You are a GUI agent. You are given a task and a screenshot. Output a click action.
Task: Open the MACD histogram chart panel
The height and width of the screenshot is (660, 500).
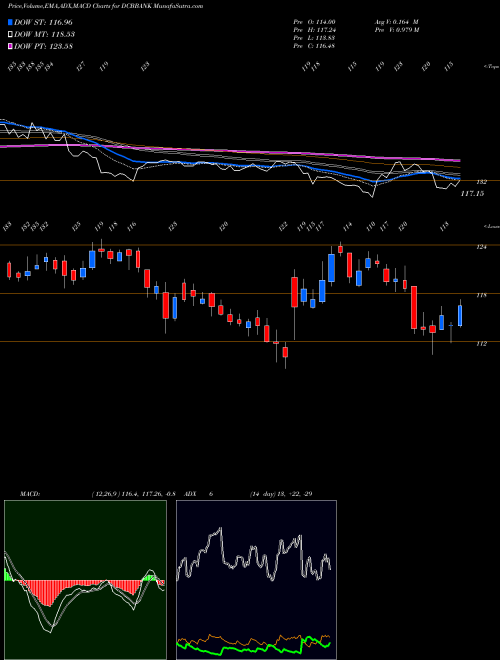(85, 580)
